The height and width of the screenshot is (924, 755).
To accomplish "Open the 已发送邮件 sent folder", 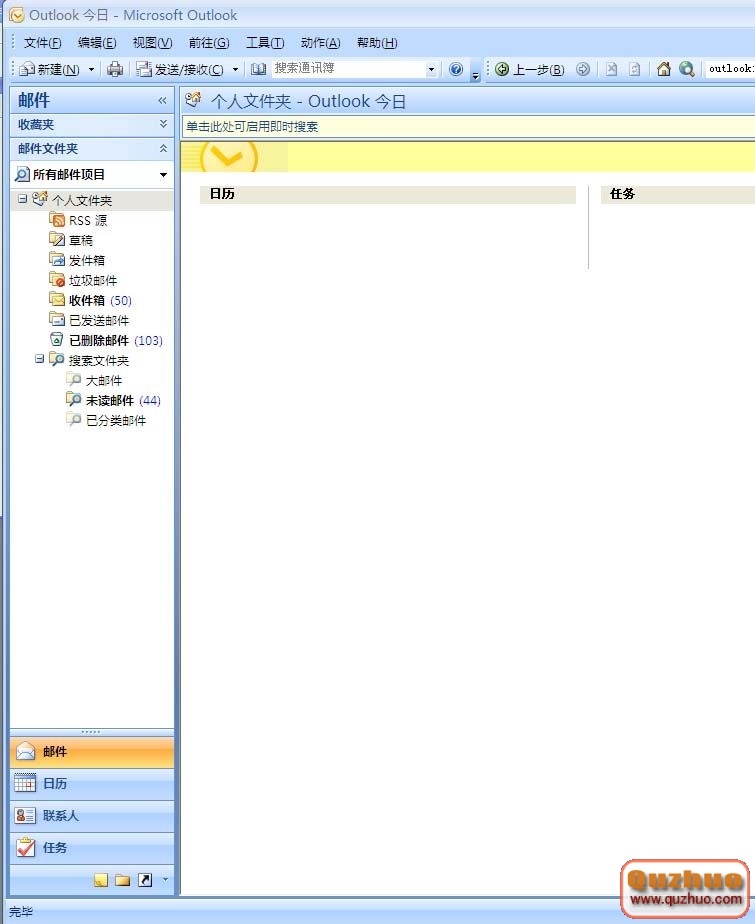I will click(98, 321).
